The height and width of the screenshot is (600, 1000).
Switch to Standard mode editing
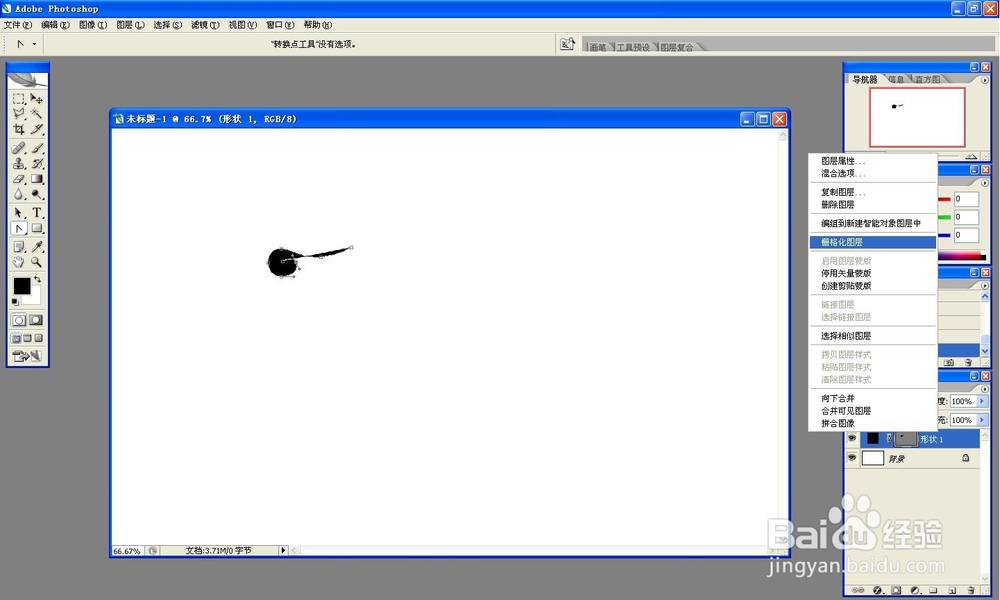pyautogui.click(x=18, y=320)
